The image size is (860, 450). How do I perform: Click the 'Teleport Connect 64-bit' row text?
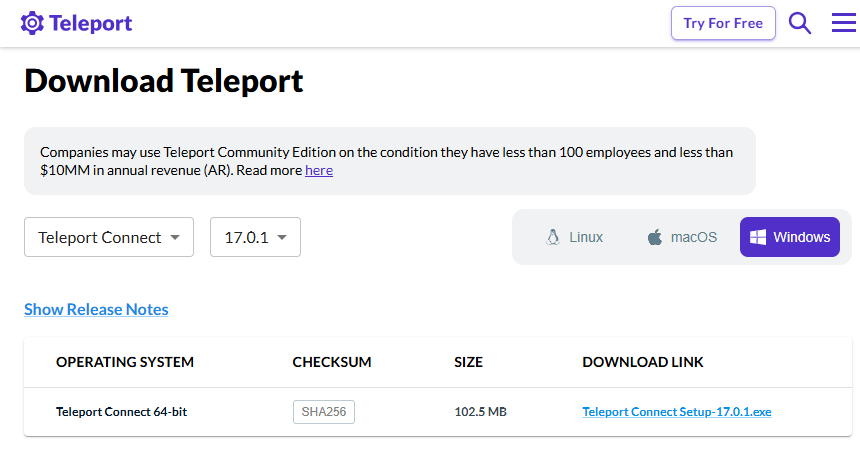tap(121, 412)
